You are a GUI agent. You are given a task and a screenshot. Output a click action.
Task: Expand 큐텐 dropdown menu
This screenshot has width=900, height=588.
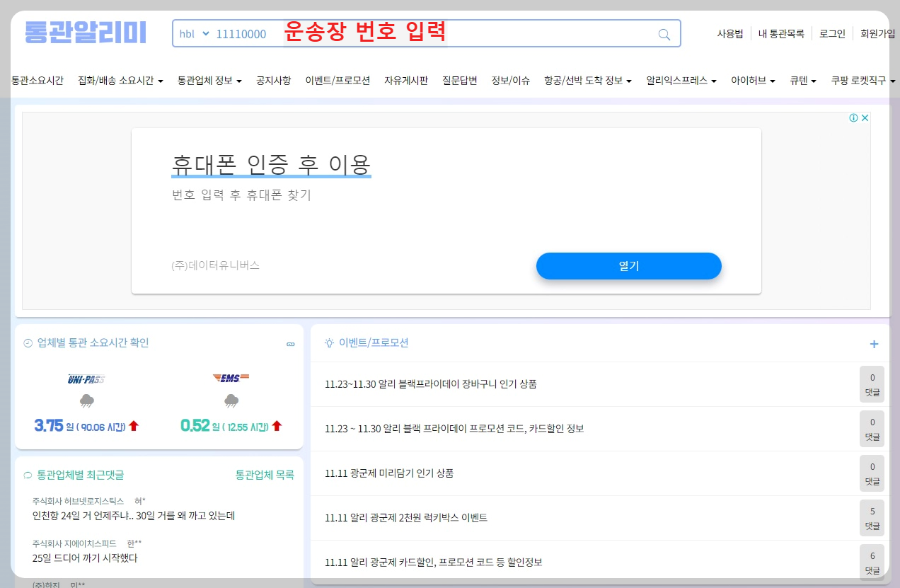tap(802, 80)
